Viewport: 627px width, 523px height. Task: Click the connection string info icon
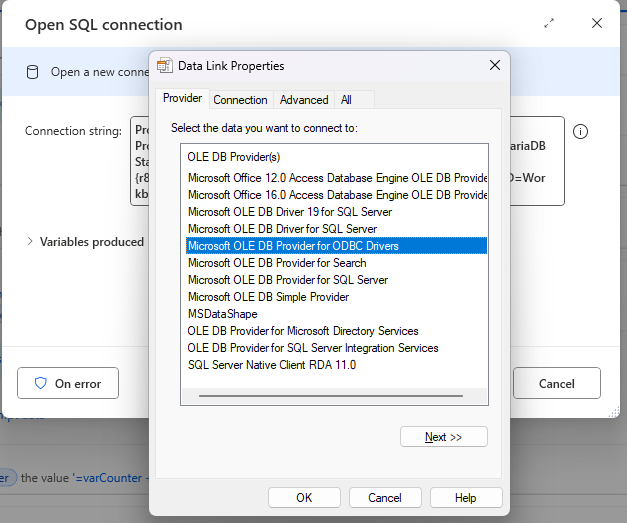[580, 132]
